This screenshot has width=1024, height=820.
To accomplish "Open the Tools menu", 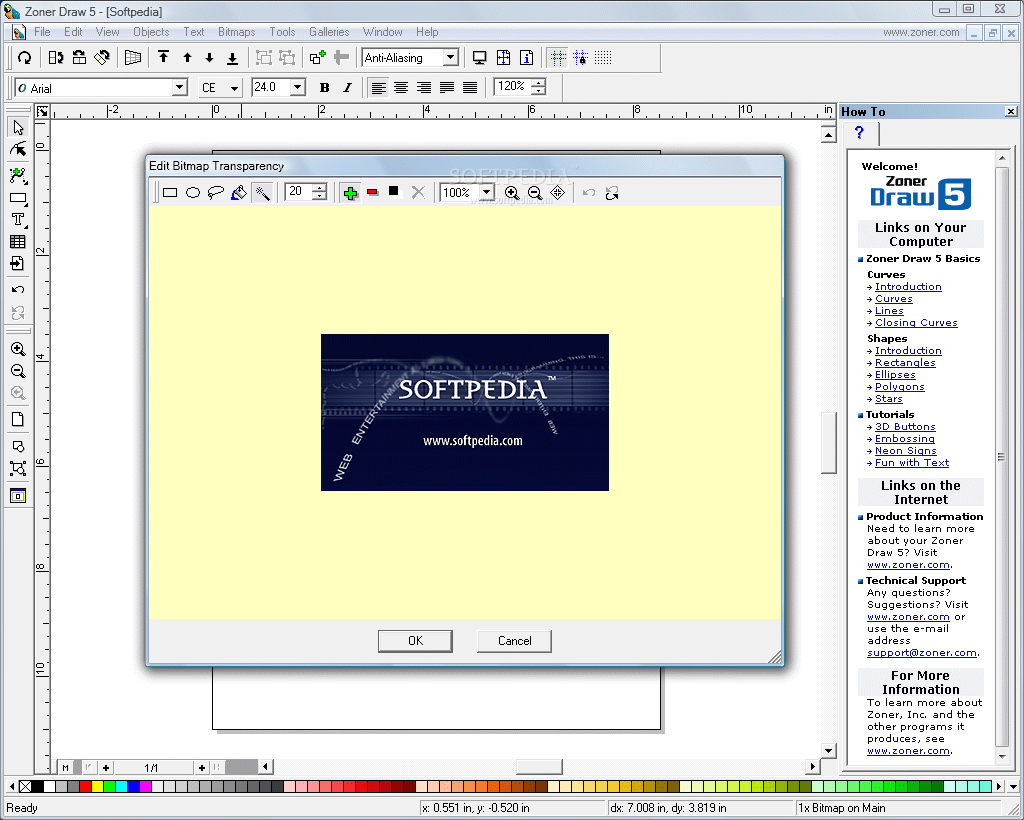I will pos(282,31).
